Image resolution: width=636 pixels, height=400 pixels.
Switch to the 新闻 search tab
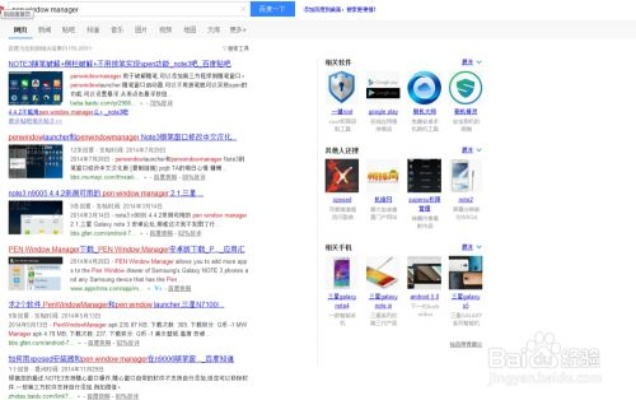click(44, 31)
